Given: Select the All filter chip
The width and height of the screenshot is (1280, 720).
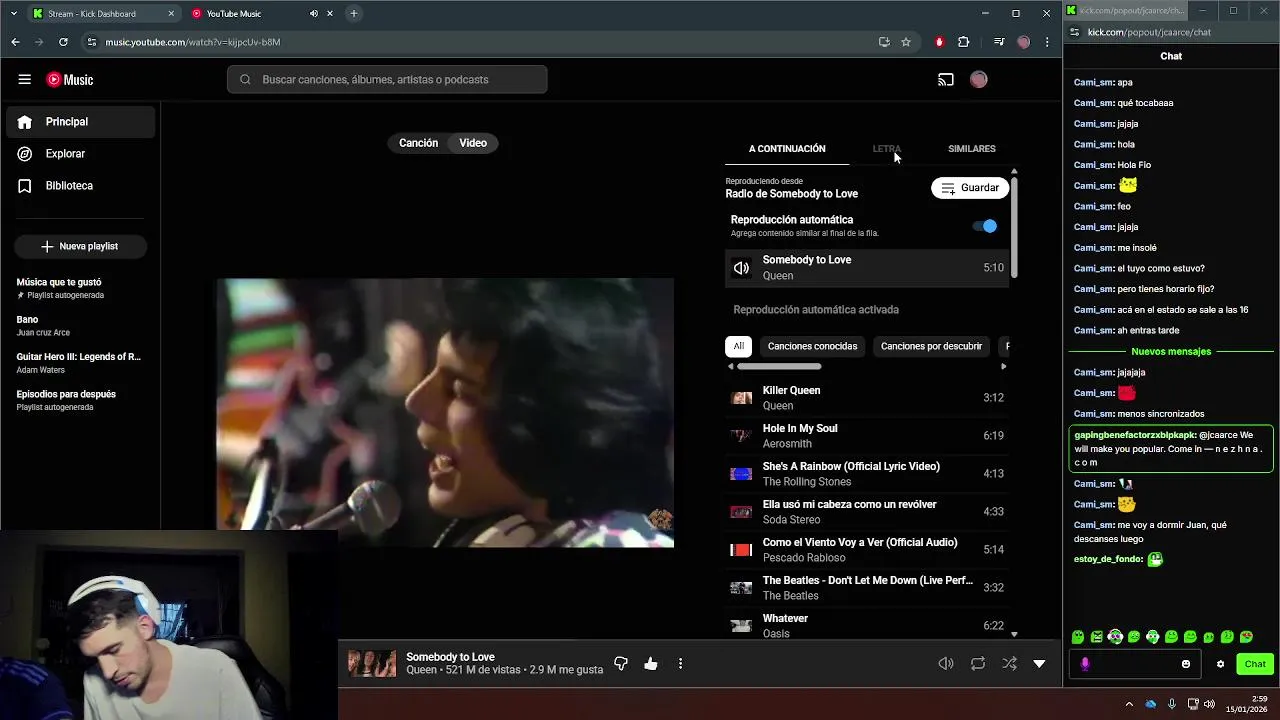Looking at the screenshot, I should [738, 346].
